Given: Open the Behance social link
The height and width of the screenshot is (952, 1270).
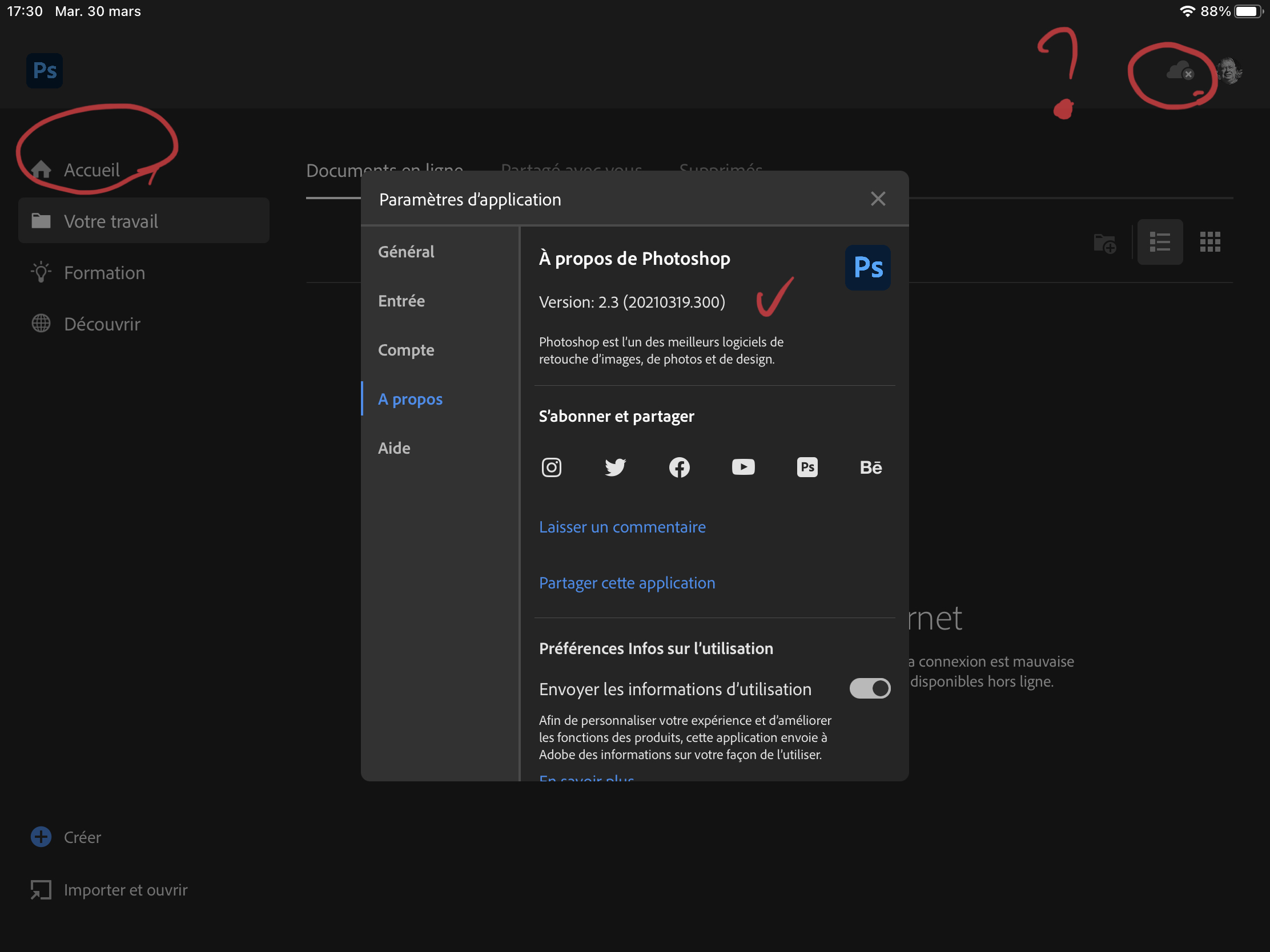Looking at the screenshot, I should click(871, 467).
